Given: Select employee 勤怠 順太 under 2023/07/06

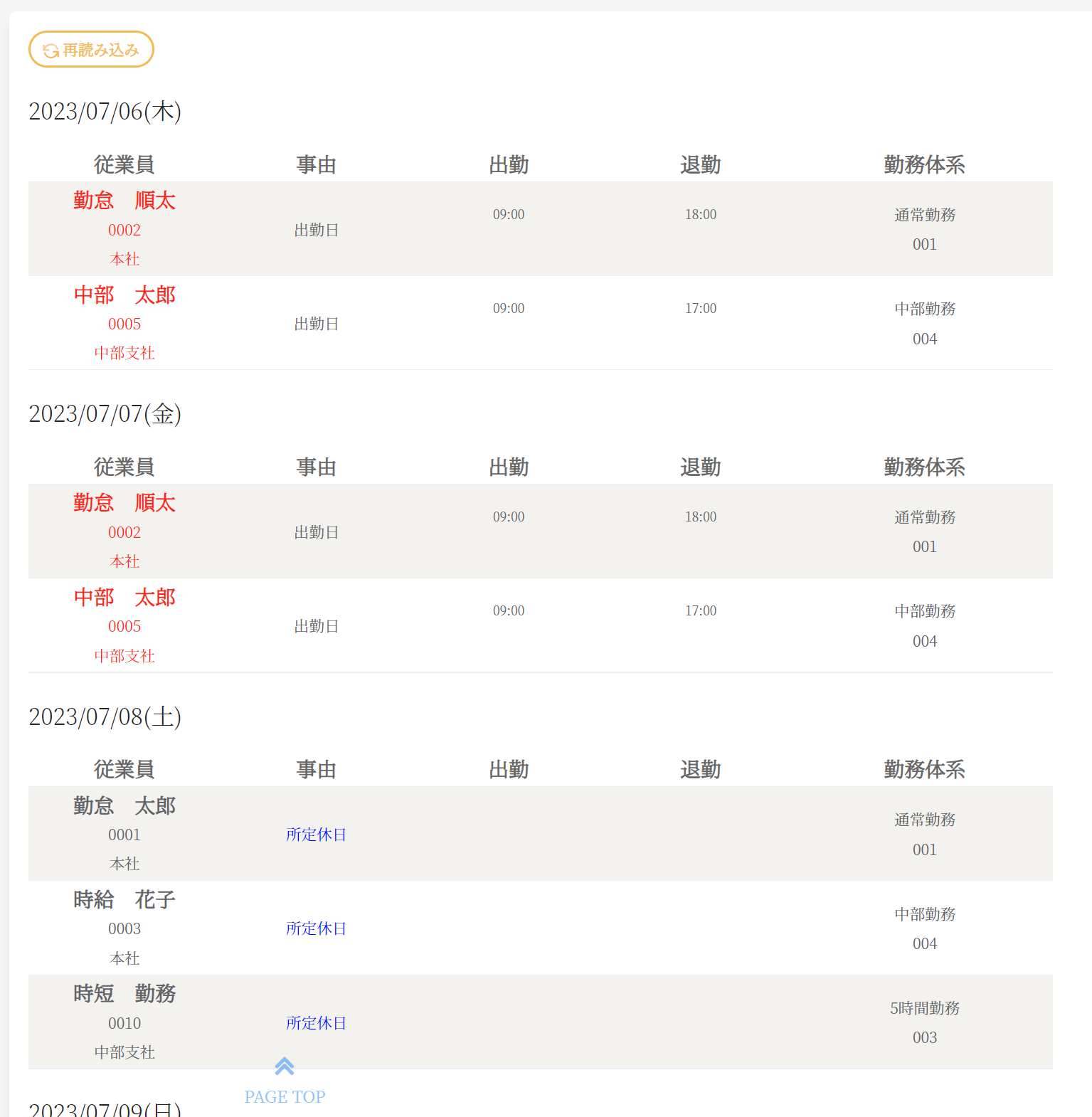Looking at the screenshot, I should [124, 201].
